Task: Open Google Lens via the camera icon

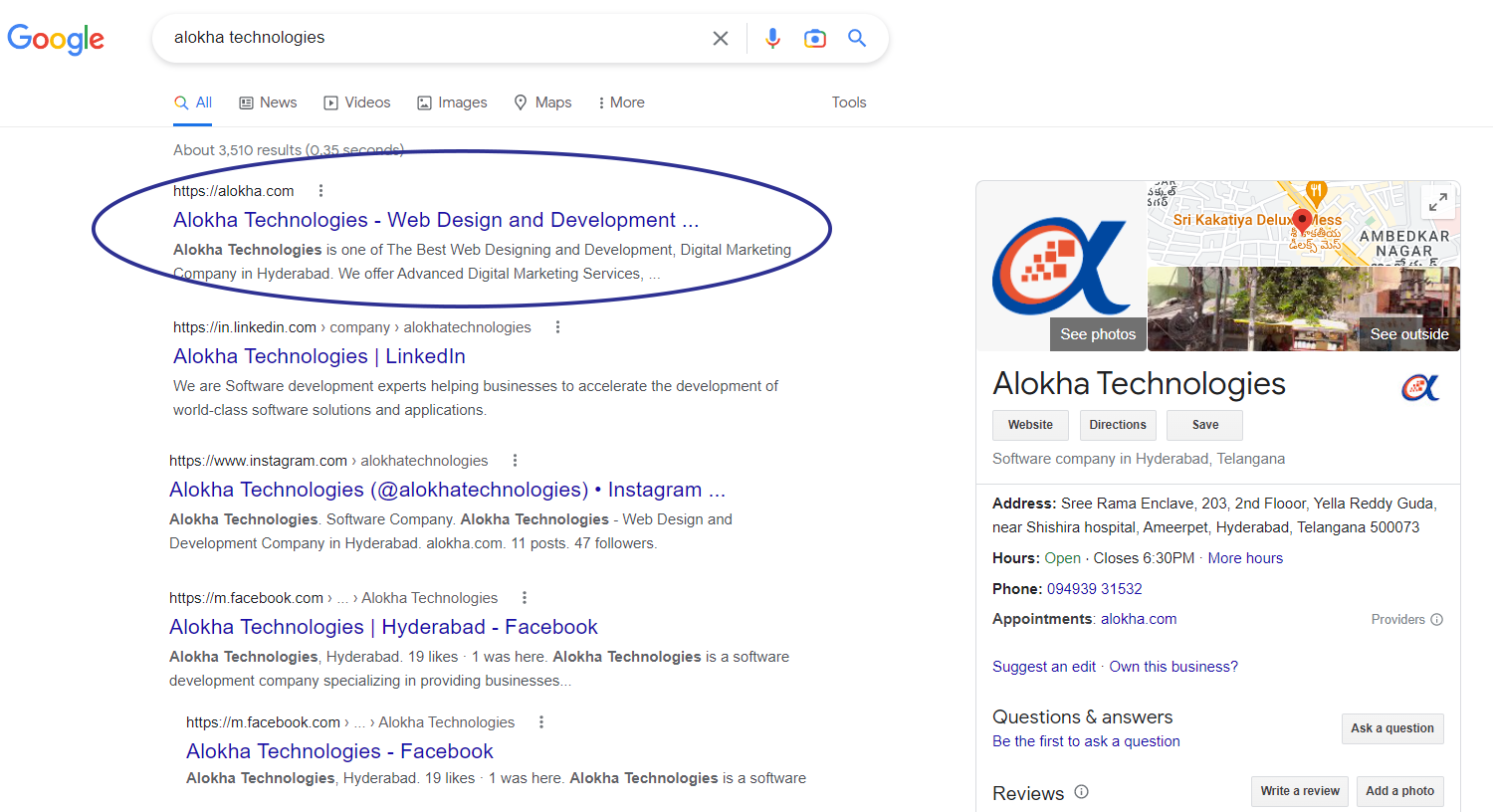Action: pos(815,38)
